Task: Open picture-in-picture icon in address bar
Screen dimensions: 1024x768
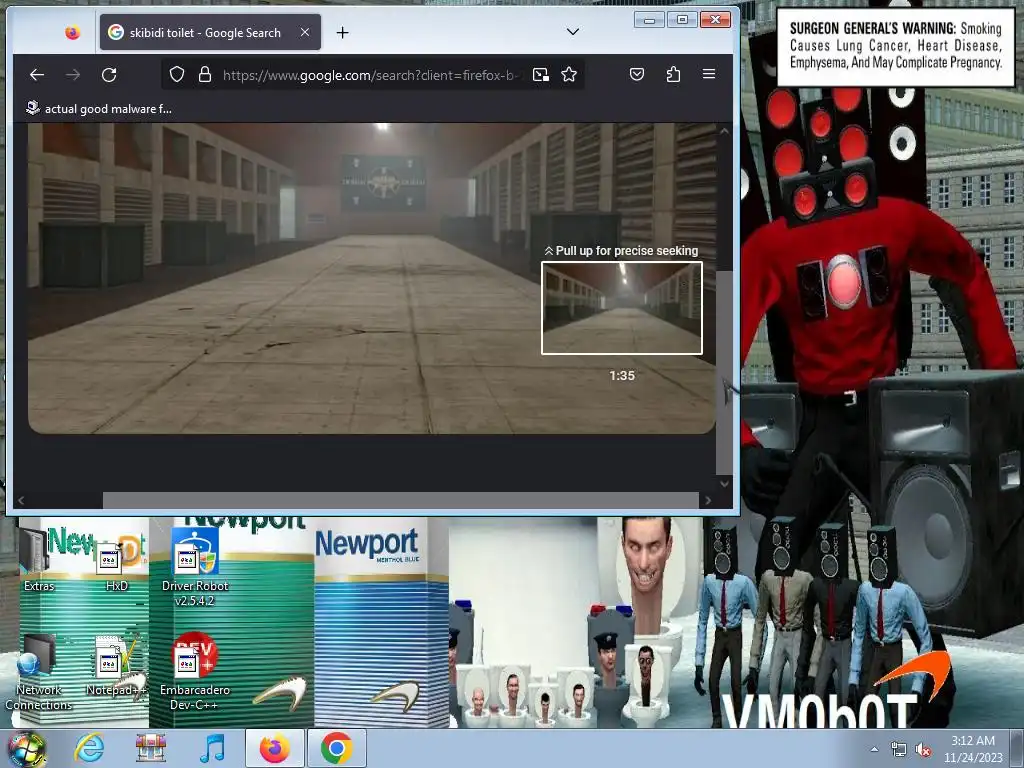Action: (541, 74)
